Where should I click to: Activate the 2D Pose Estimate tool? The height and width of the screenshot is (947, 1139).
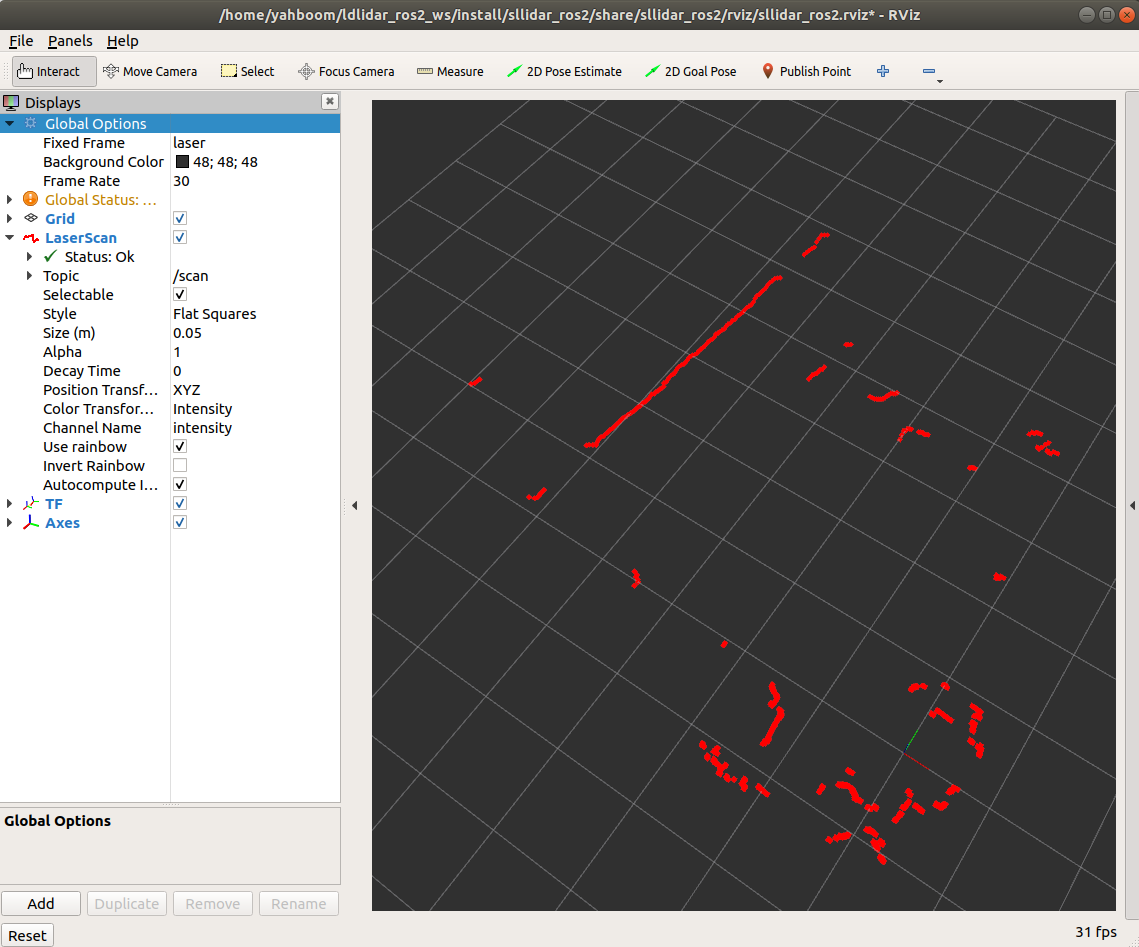pyautogui.click(x=564, y=71)
